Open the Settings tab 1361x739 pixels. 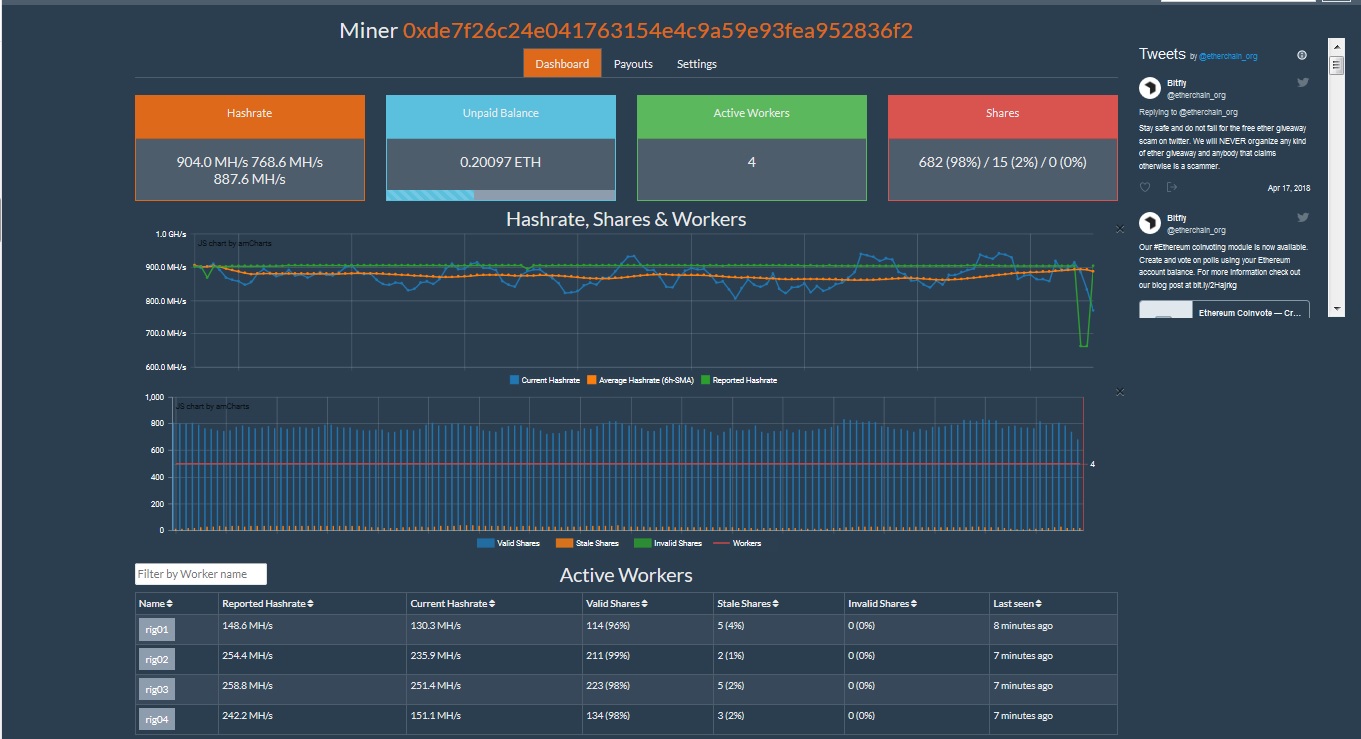(696, 64)
